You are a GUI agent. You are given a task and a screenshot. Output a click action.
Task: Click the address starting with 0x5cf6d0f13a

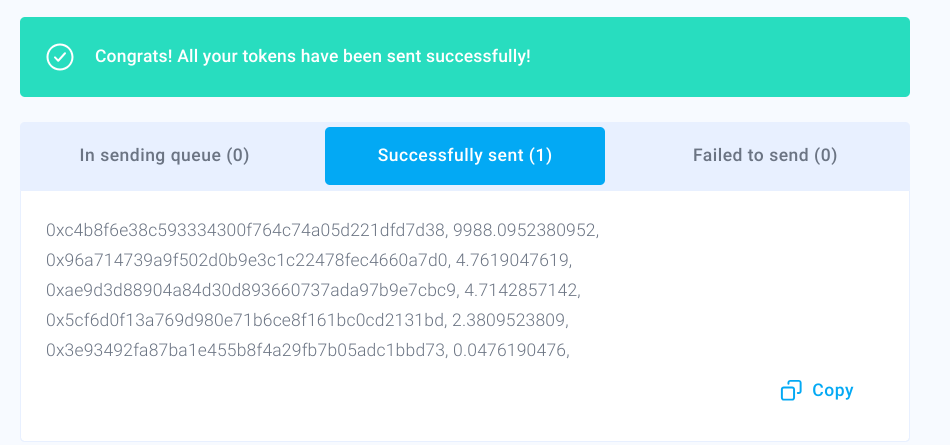click(245, 320)
